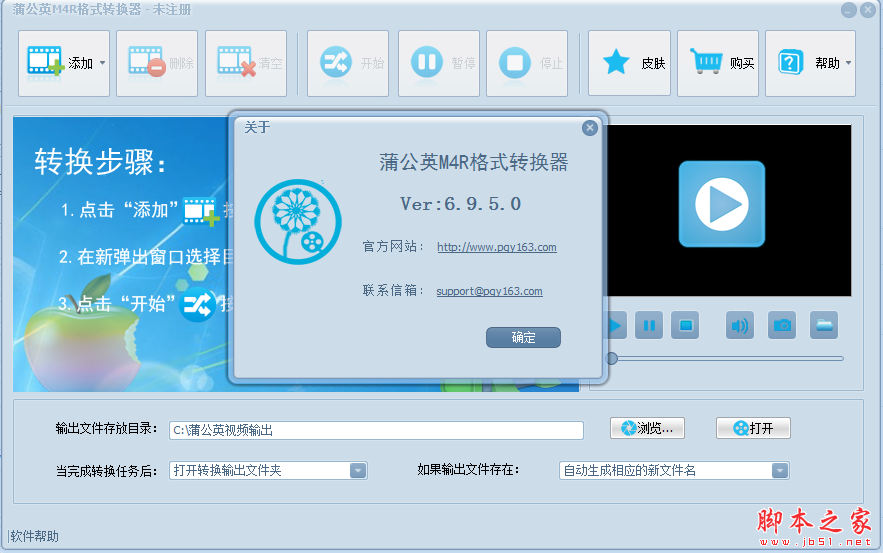Click the 转换步骤 heading in banner
Image resolution: width=883 pixels, height=553 pixels.
pos(100,162)
